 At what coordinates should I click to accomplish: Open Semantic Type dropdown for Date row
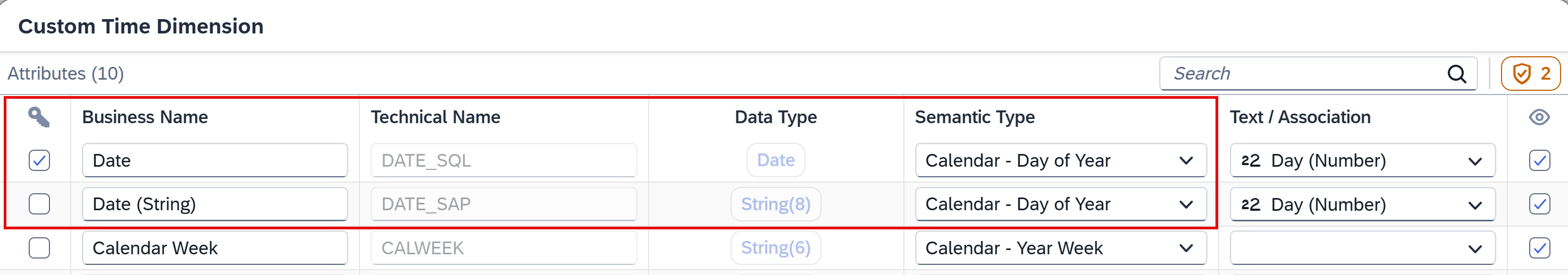[1060, 161]
